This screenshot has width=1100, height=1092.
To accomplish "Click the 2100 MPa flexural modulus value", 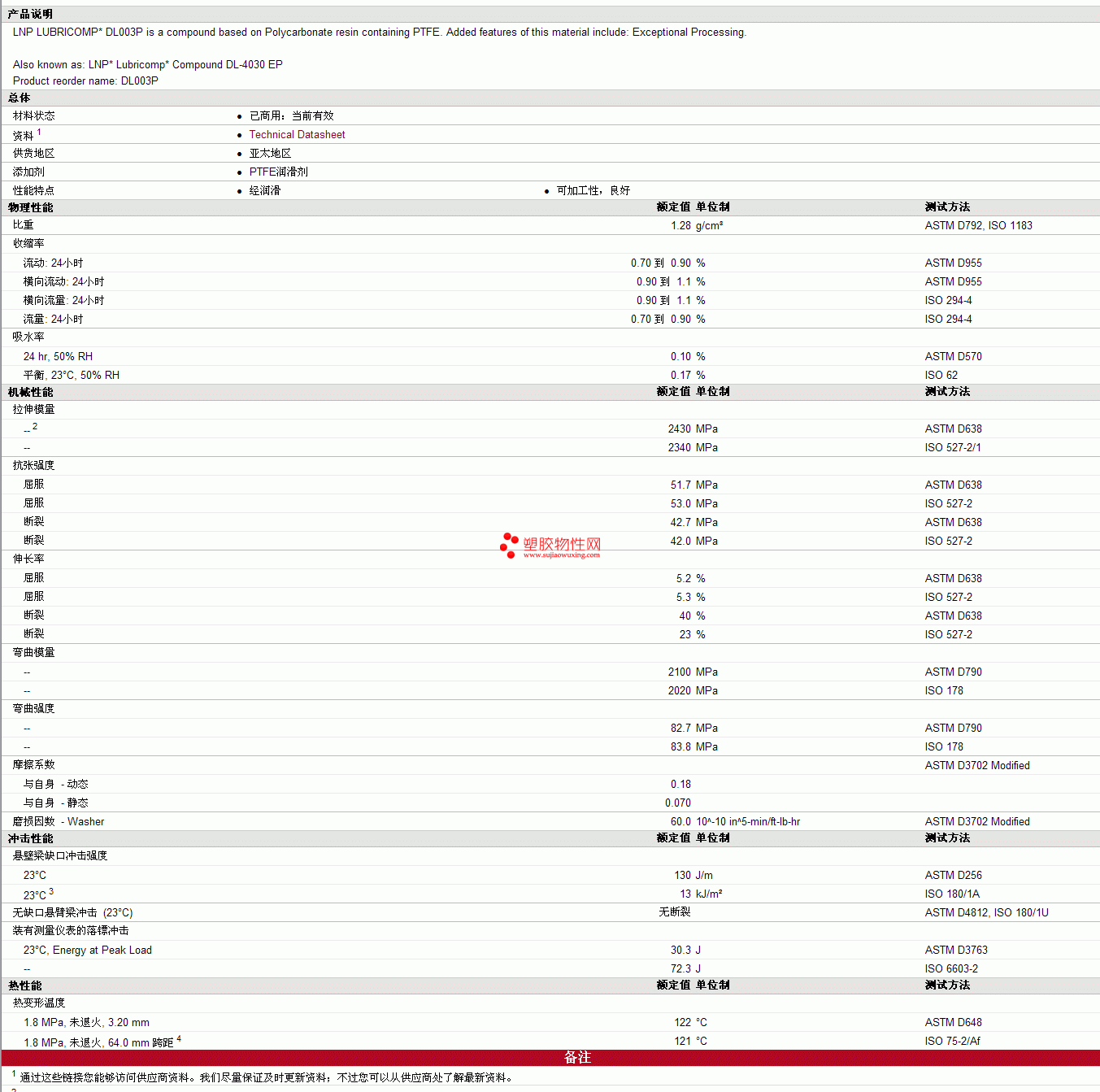I will (693, 672).
